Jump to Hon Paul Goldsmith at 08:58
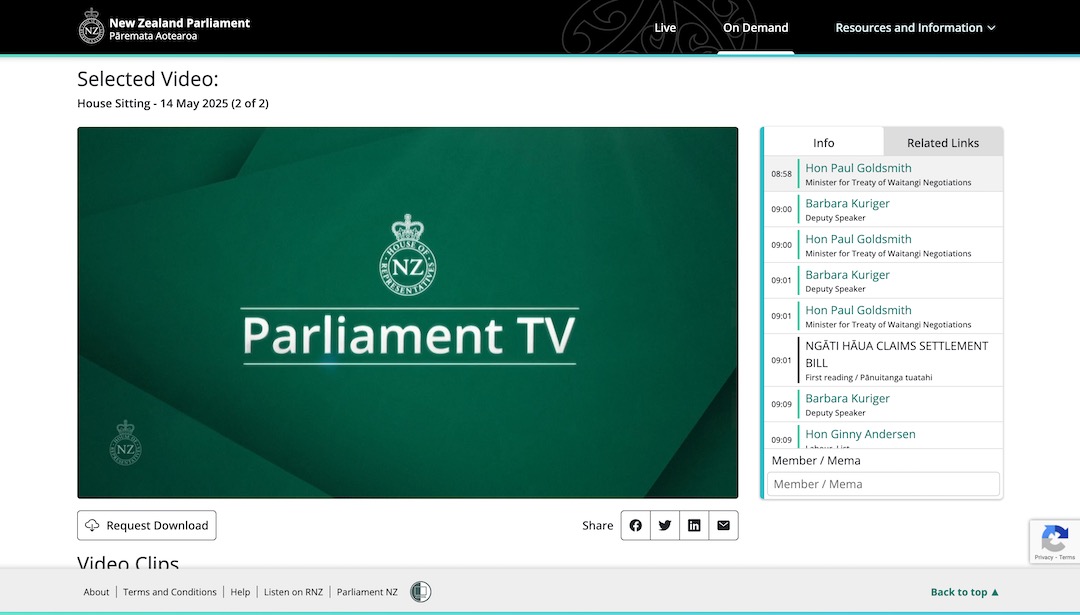The image size is (1080, 615). coord(884,174)
